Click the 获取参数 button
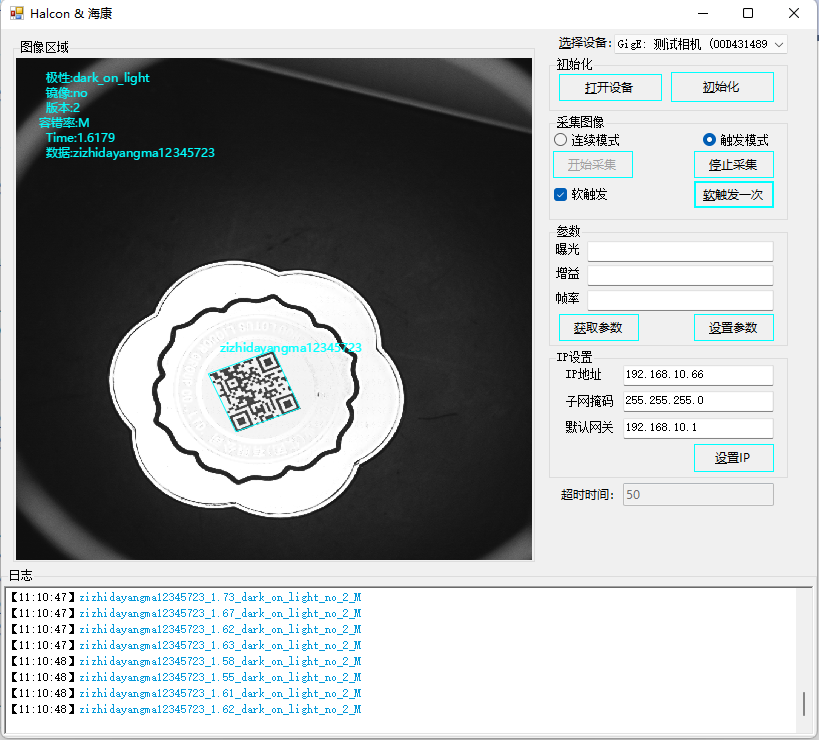This screenshot has height=740, width=819. tap(598, 328)
